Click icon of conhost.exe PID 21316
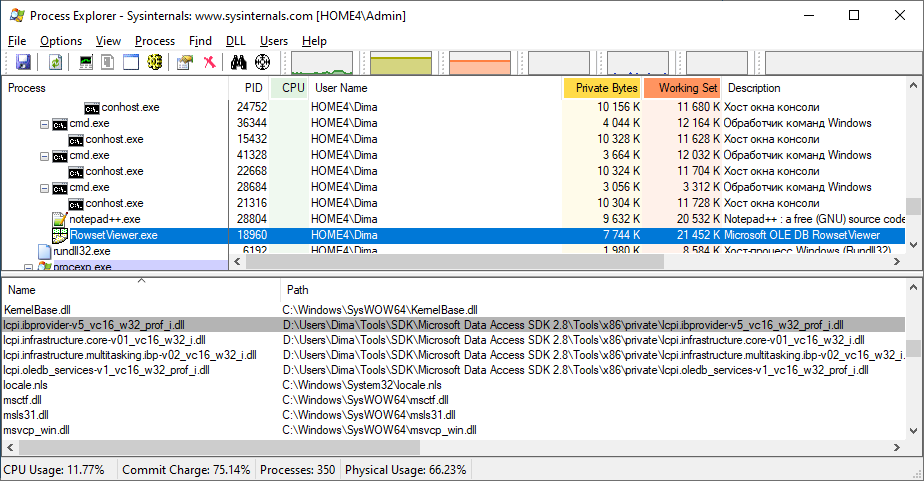Screen dimensions: 924x481 point(75,203)
